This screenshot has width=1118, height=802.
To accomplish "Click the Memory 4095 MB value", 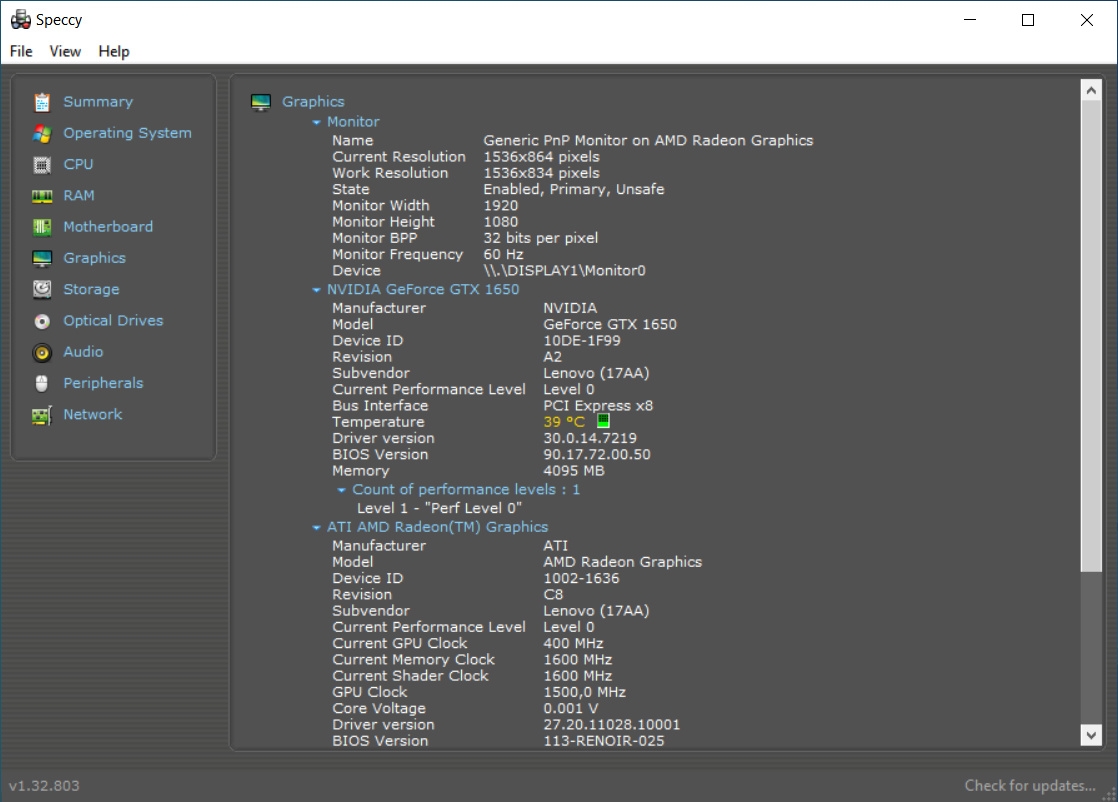I will point(574,471).
